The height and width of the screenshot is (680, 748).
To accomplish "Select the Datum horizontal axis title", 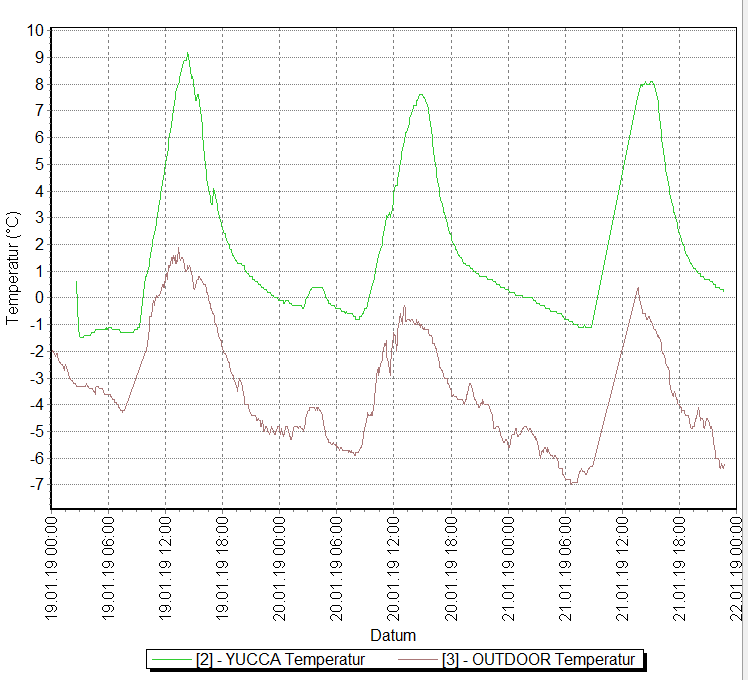I will tap(393, 635).
